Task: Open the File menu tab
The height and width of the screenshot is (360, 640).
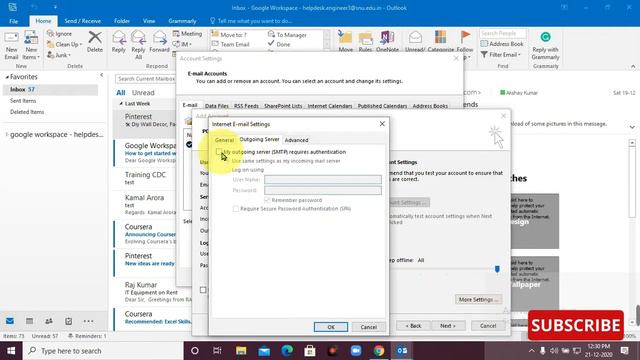Action: pos(13,21)
